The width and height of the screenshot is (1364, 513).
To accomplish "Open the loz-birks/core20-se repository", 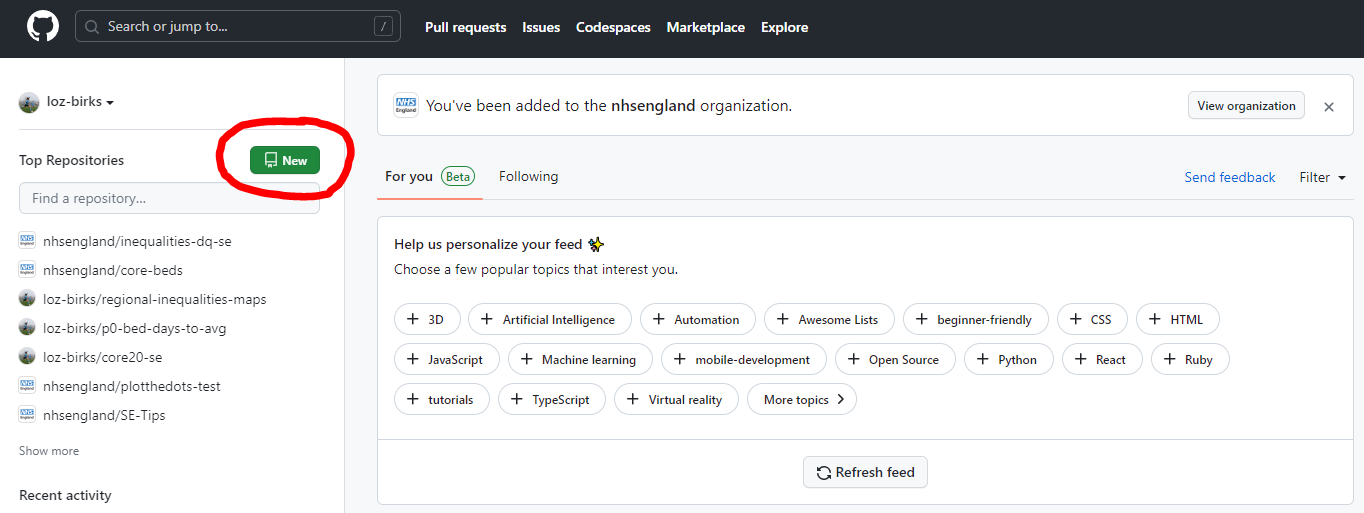I will (x=102, y=357).
